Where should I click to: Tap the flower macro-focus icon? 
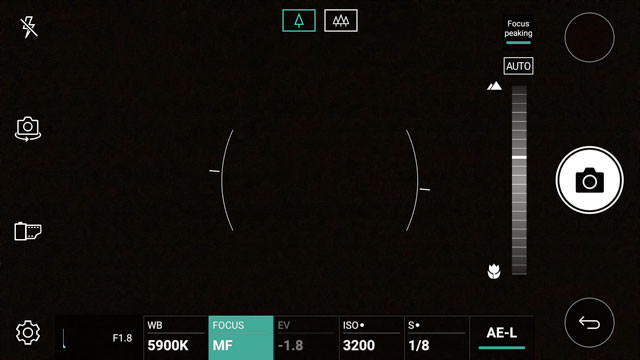point(494,271)
